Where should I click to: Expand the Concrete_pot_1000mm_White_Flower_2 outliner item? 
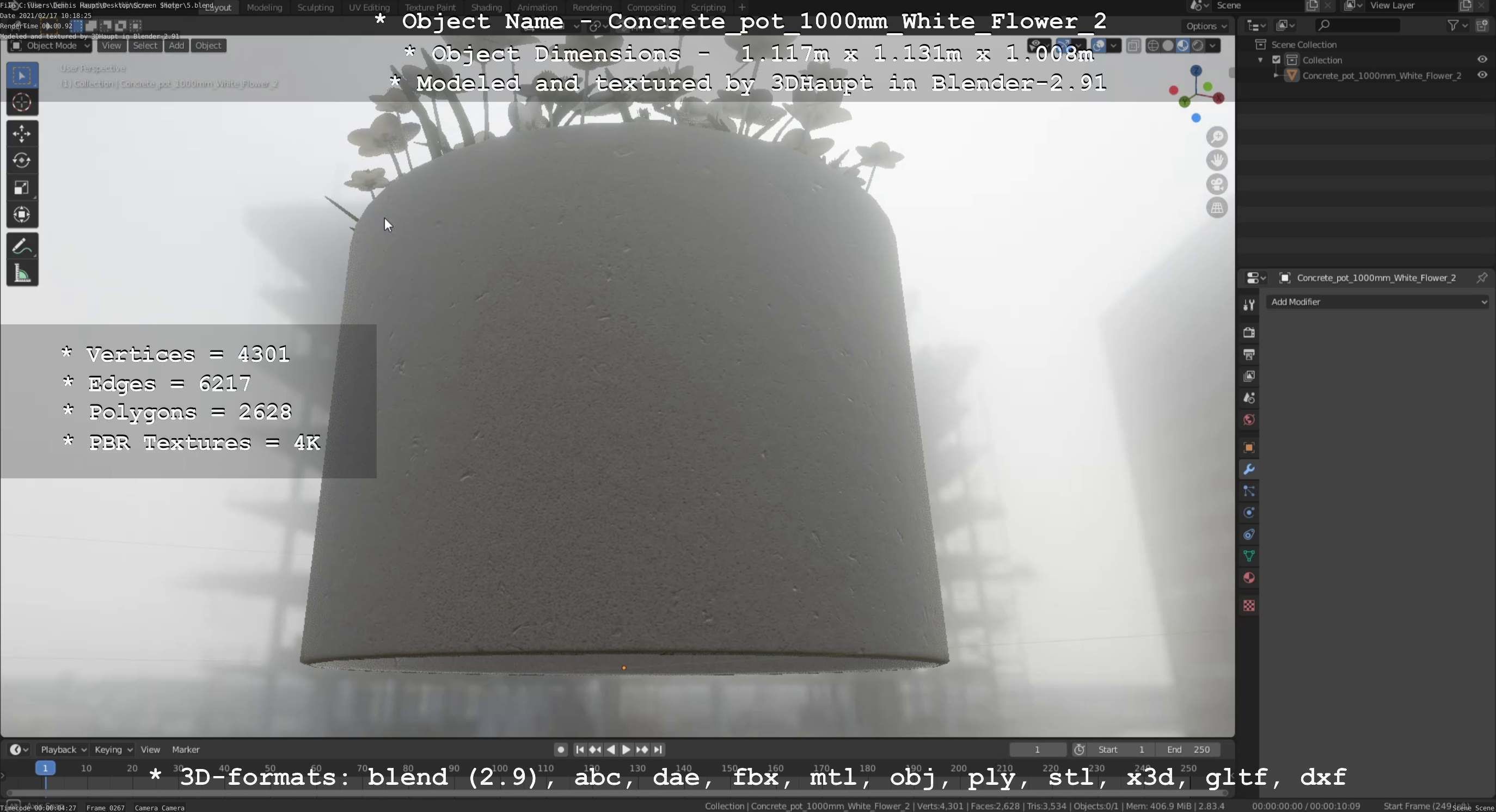(1276, 76)
